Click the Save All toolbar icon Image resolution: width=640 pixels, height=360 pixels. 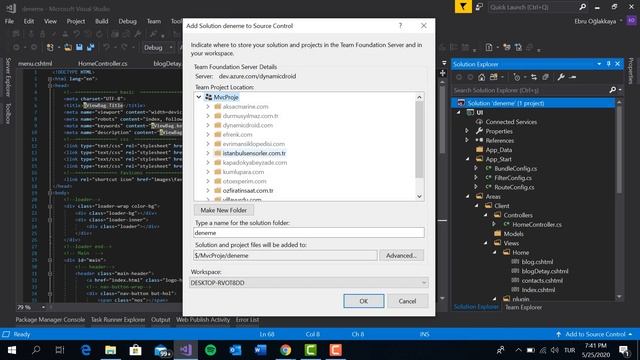tap(90, 48)
